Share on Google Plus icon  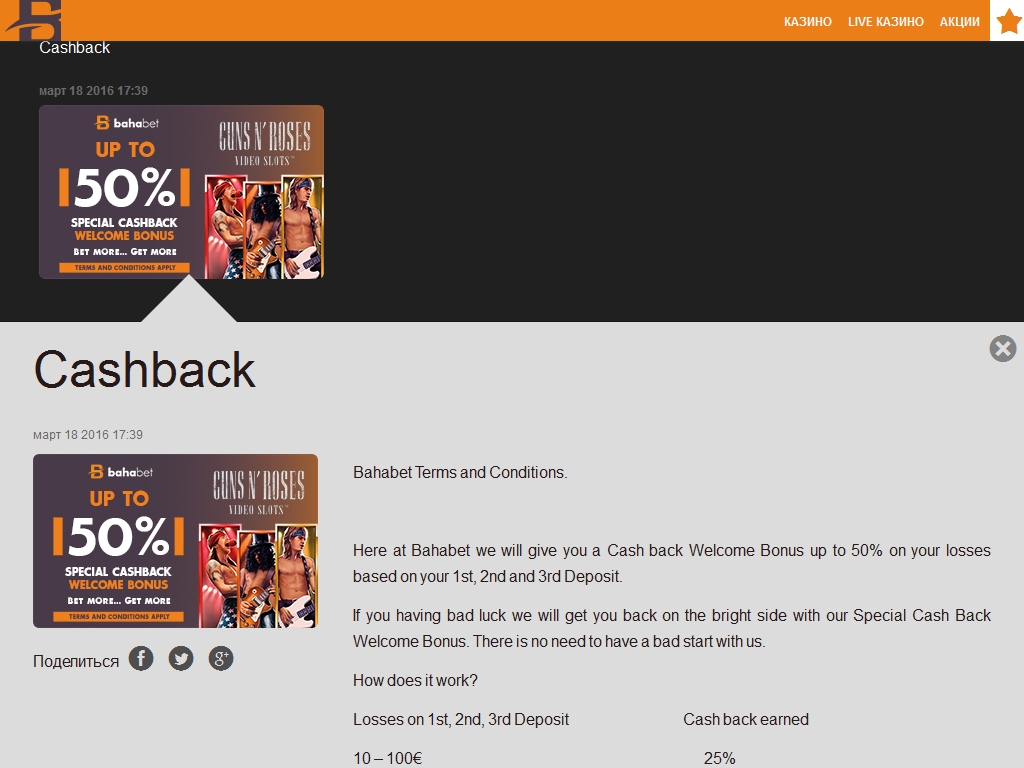[221, 658]
